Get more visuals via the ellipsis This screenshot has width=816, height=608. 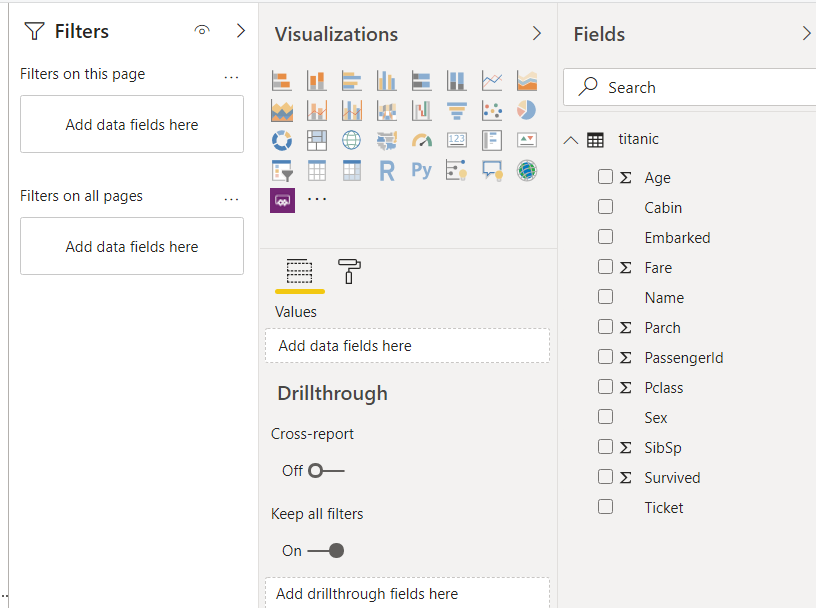point(317,200)
